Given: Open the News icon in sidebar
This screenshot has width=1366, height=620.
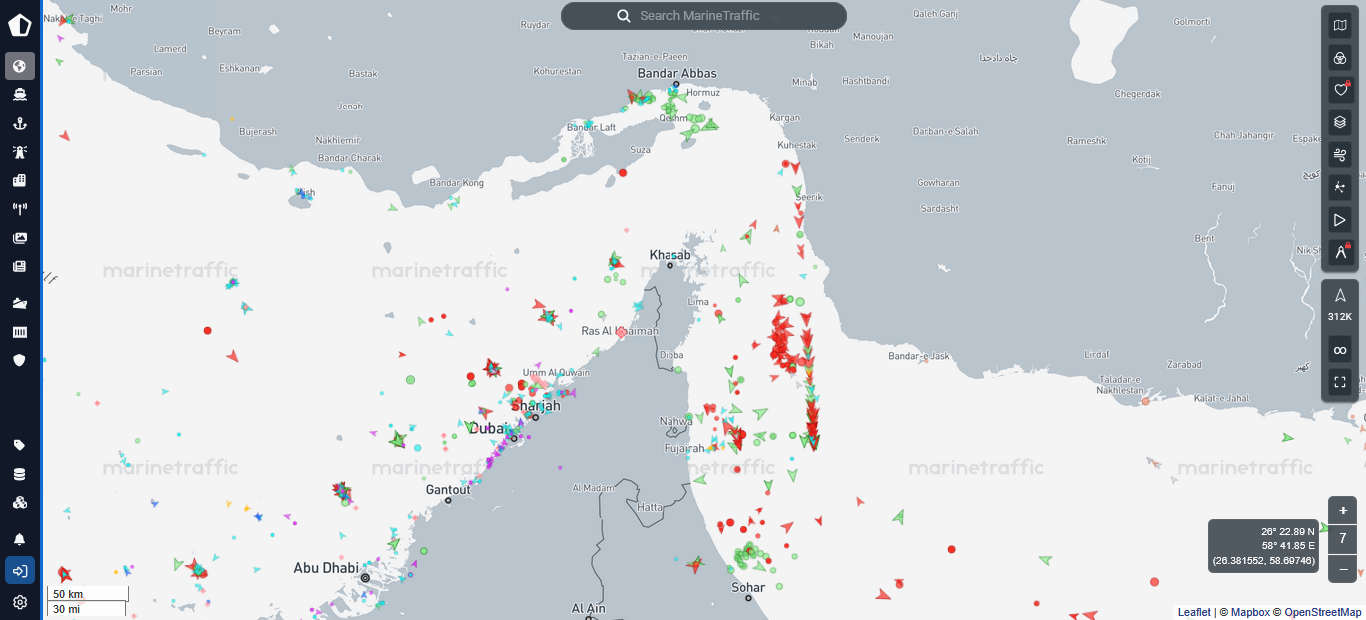Looking at the screenshot, I should (x=19, y=266).
